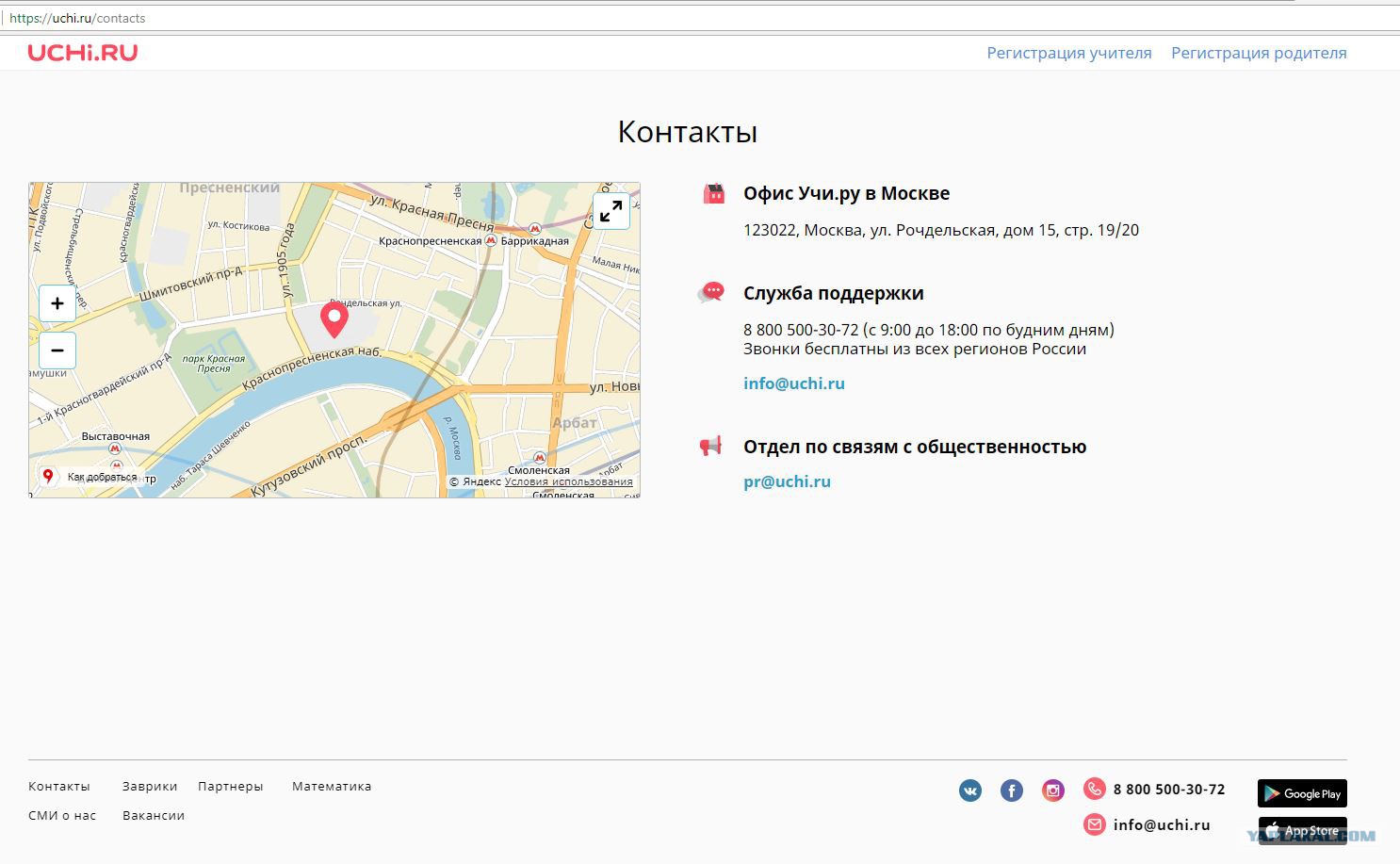Open teacher registration link
1400x864 pixels.
[x=1069, y=53]
